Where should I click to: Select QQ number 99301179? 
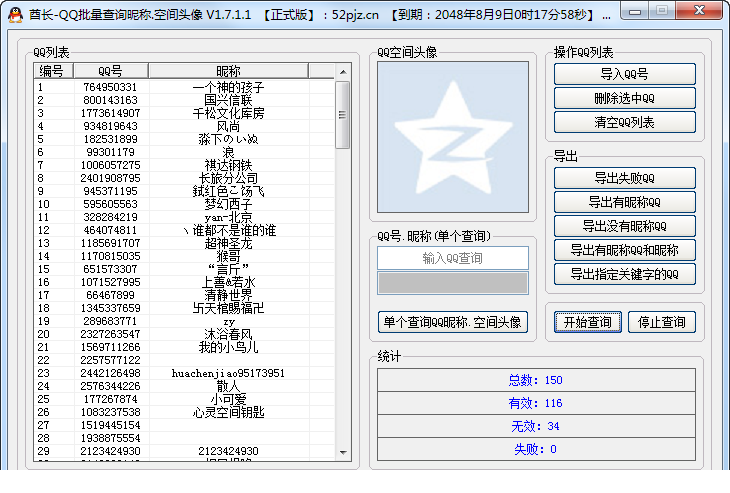point(110,152)
